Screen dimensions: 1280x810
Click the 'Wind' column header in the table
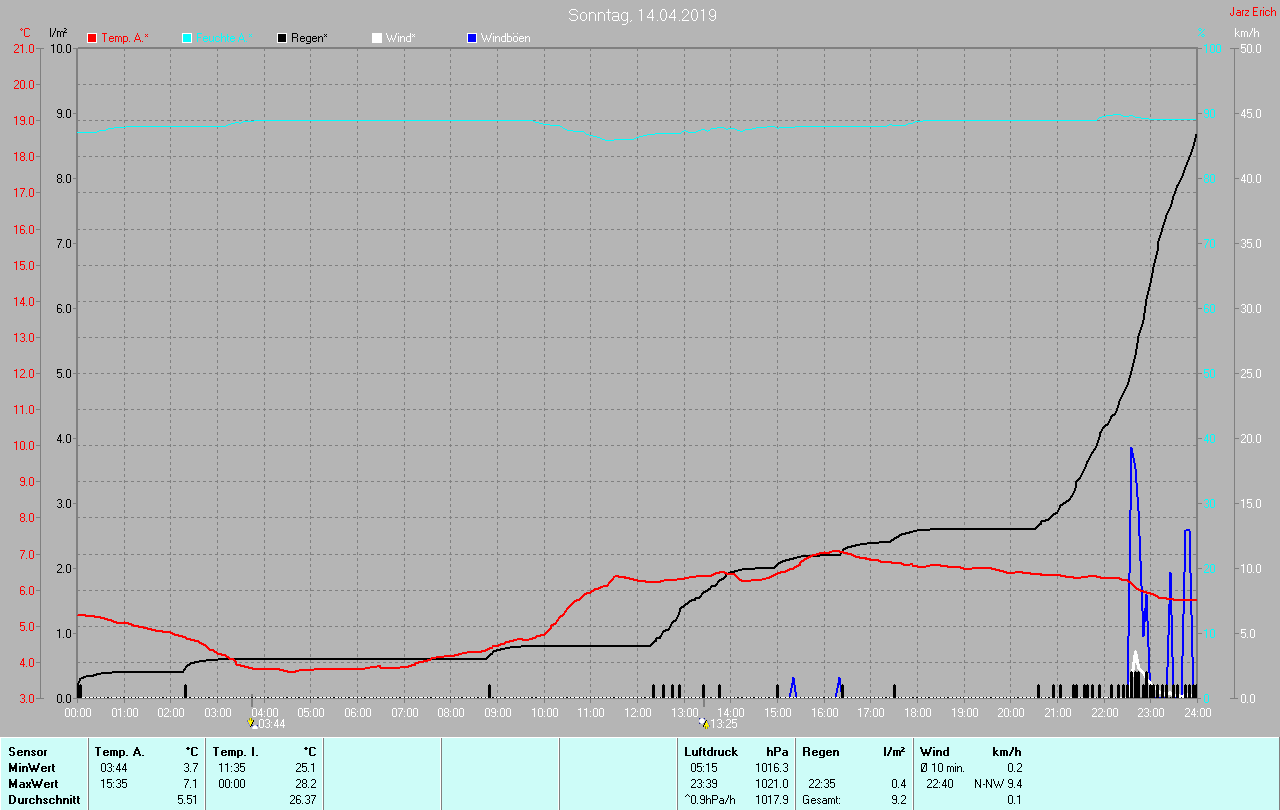935,752
